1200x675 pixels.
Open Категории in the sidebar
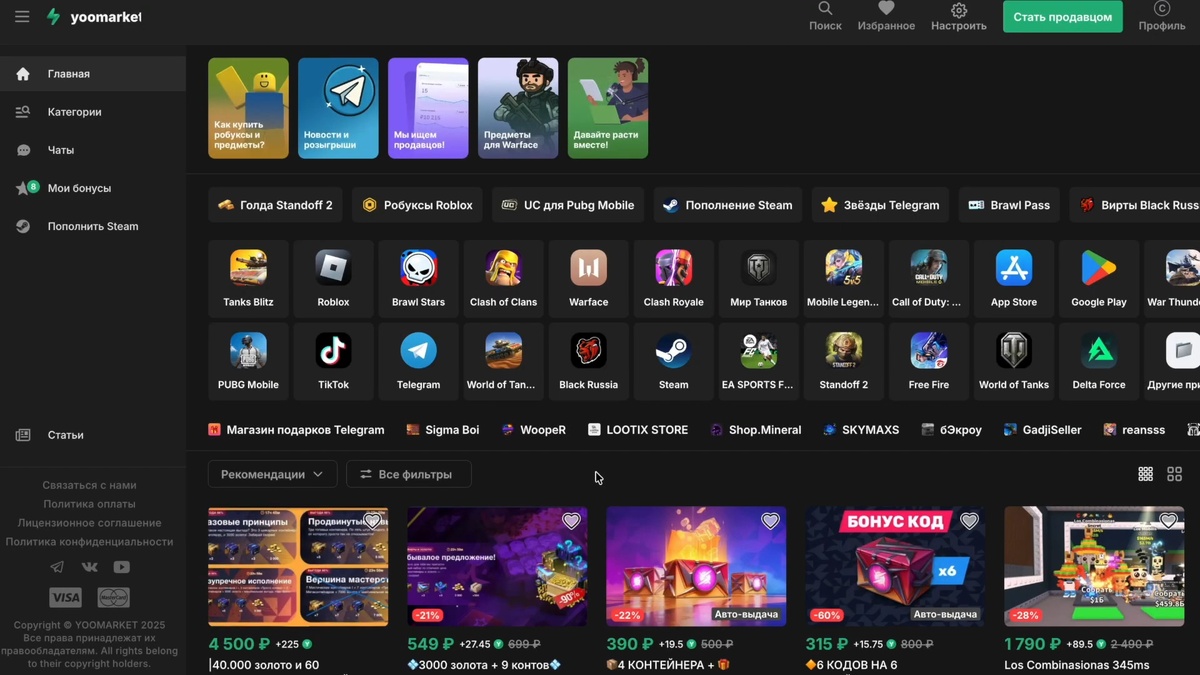point(93,112)
